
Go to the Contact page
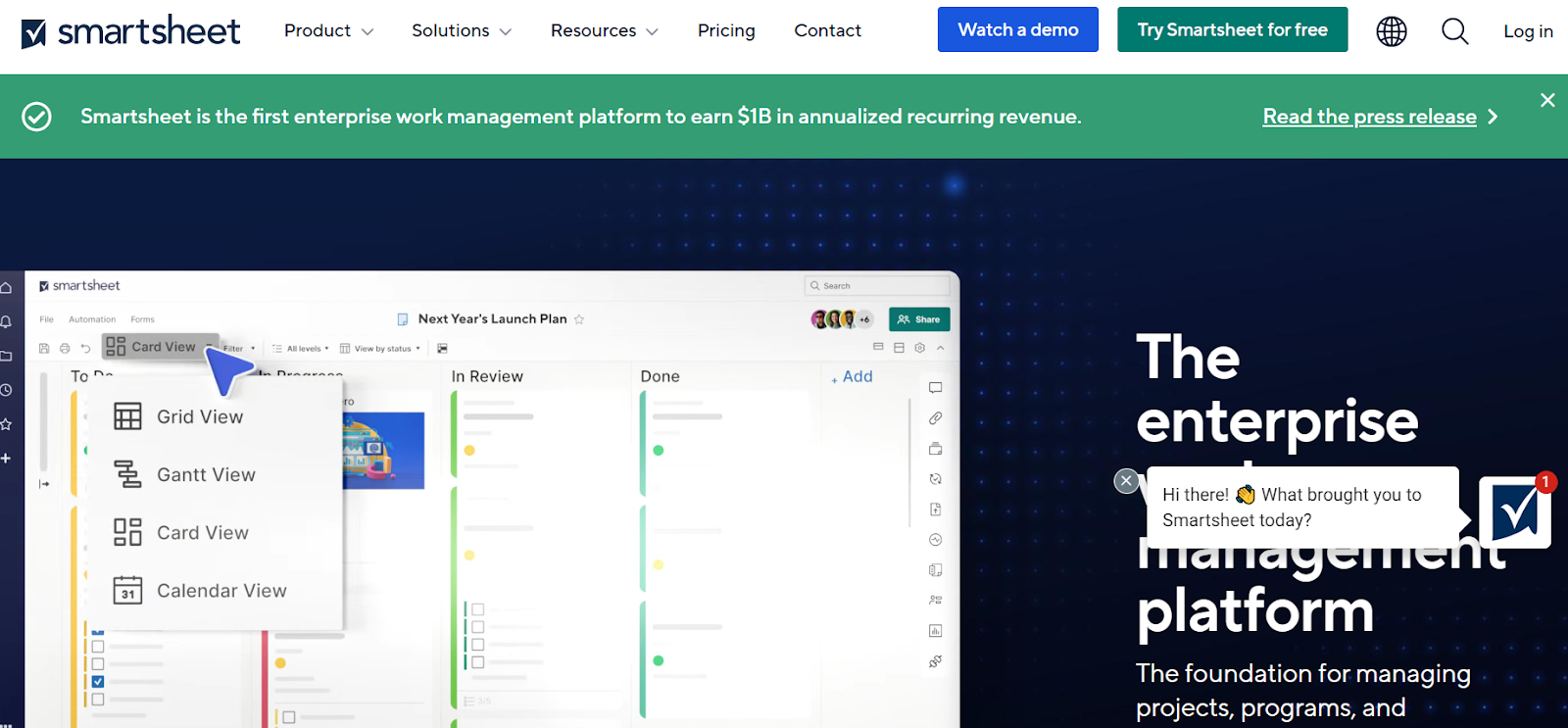[x=828, y=31]
